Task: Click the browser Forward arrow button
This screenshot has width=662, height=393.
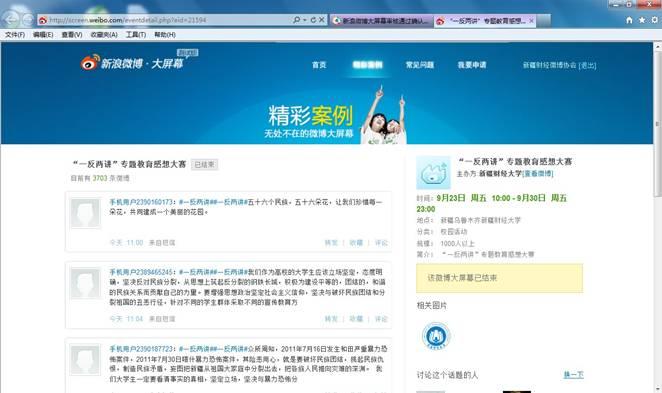Action: click(28, 19)
